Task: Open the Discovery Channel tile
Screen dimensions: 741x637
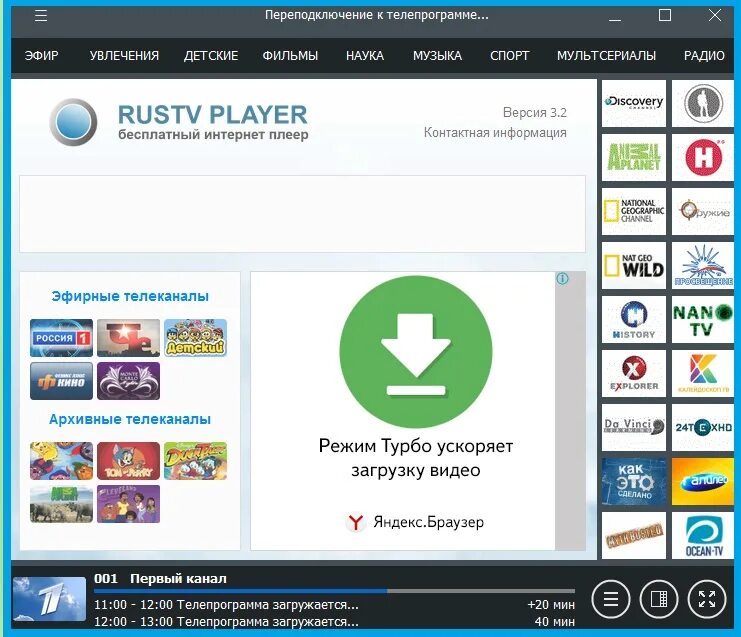Action: [x=634, y=103]
